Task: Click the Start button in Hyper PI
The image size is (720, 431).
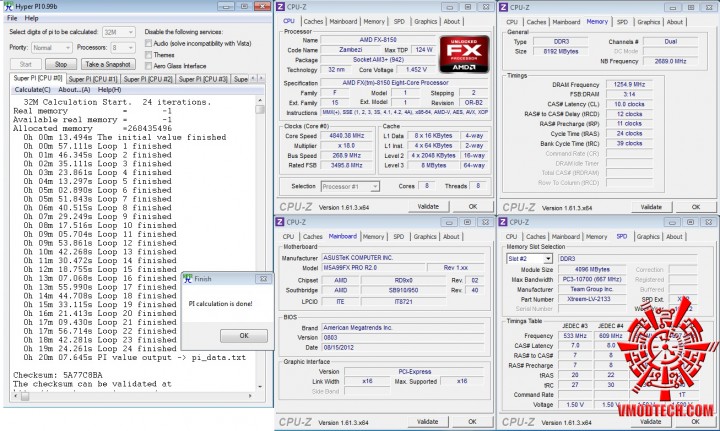Action: 26,64
